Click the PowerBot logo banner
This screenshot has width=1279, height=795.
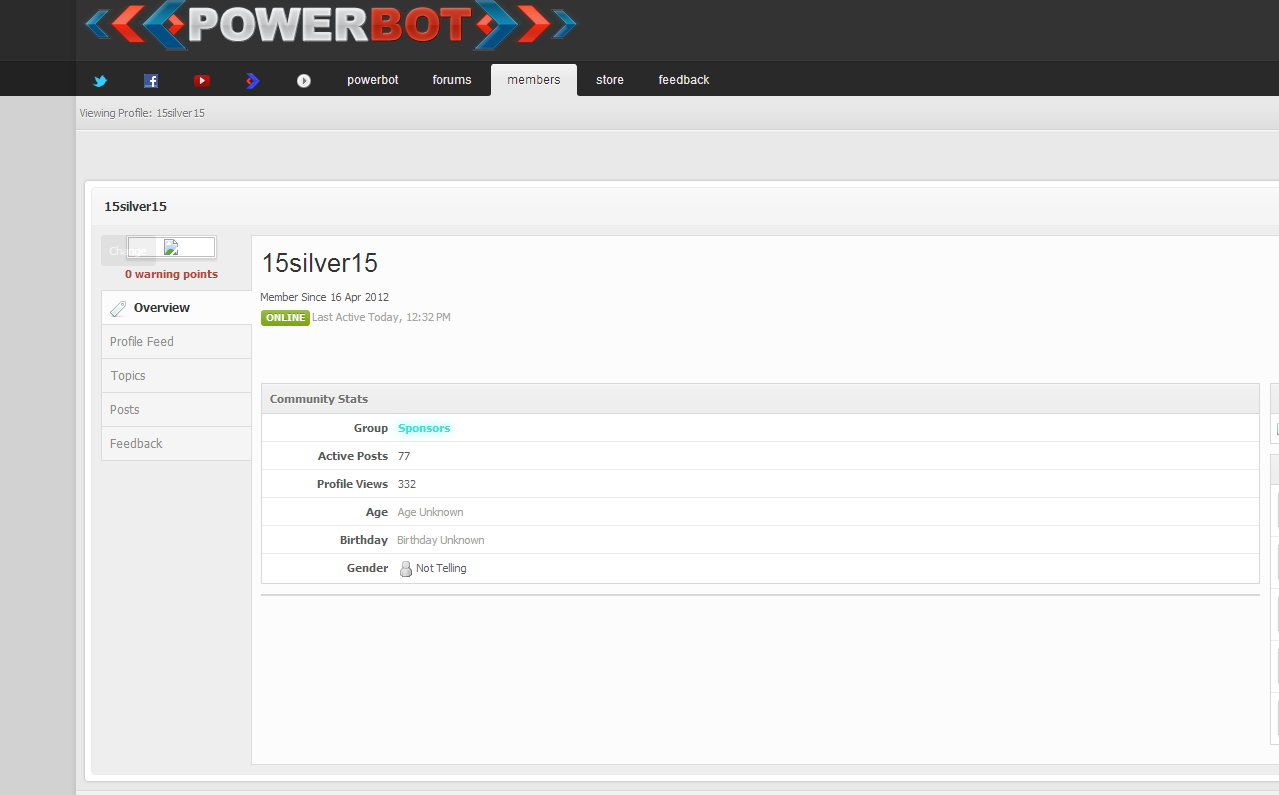[331, 26]
